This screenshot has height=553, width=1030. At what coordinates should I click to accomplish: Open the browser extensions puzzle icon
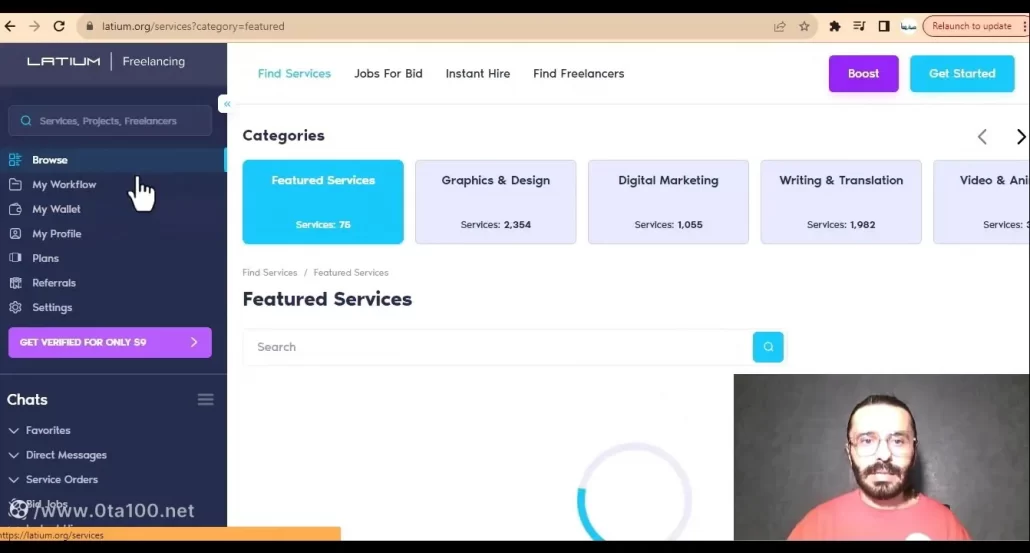(x=835, y=27)
